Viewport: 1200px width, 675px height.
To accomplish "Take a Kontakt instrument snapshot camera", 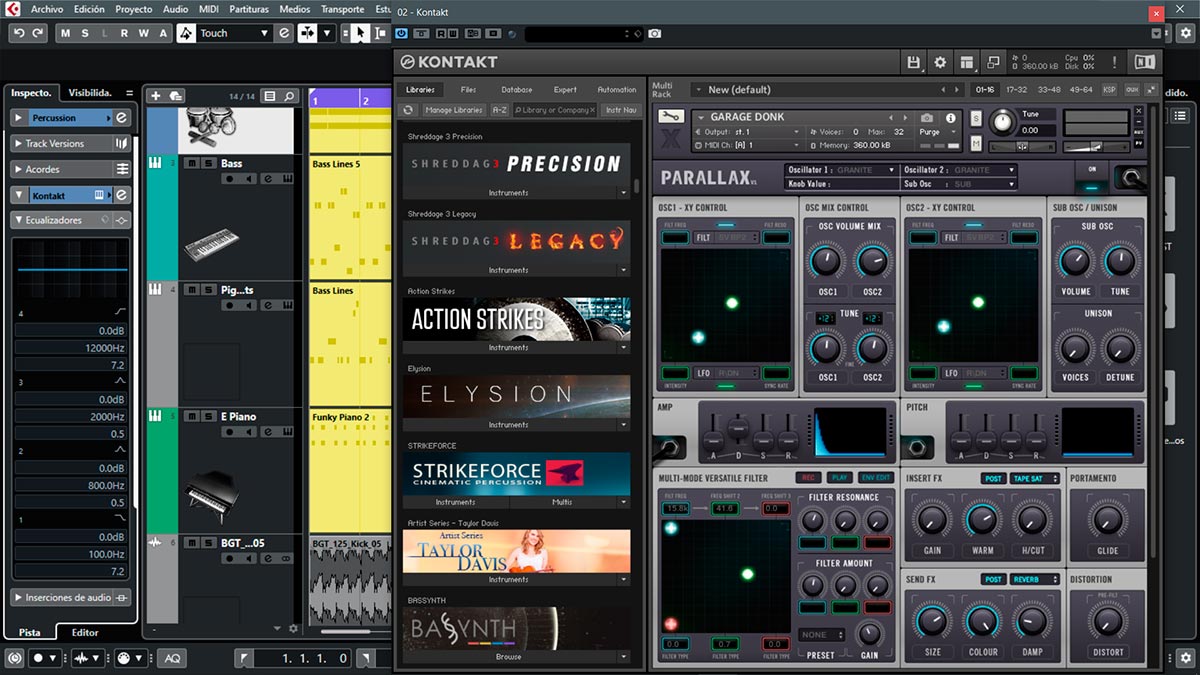I will click(x=927, y=118).
